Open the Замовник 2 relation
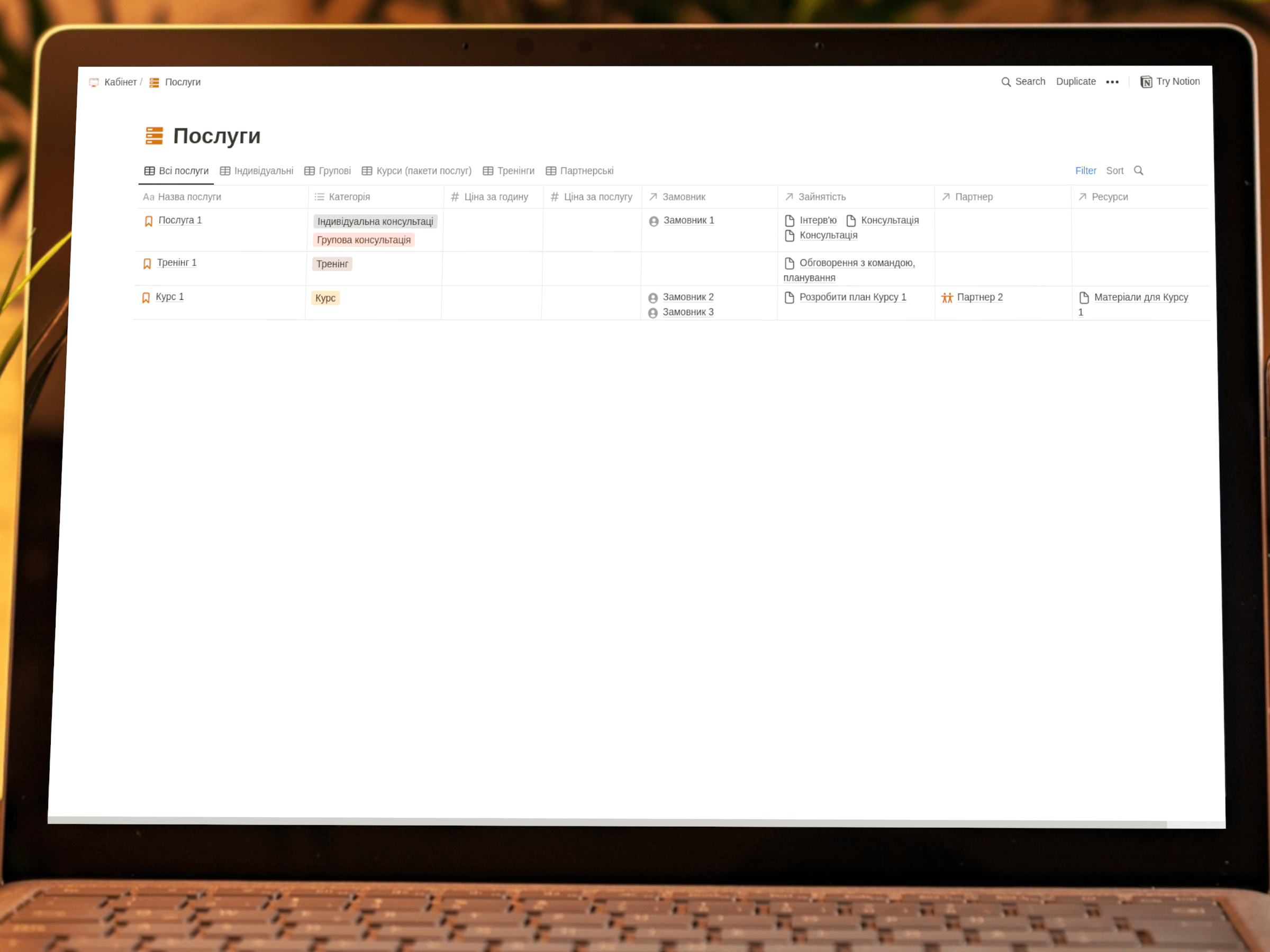 [x=688, y=297]
